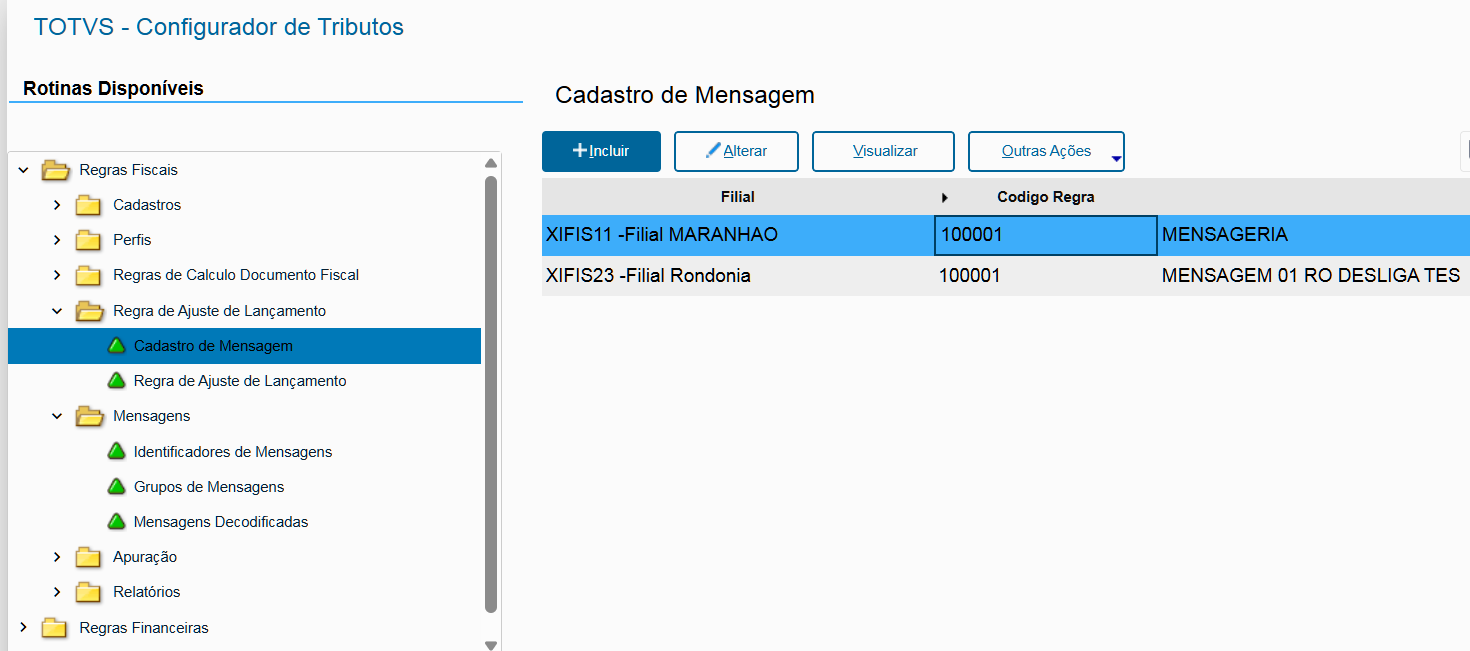Sort by the Codigo Regra column header

1045,197
